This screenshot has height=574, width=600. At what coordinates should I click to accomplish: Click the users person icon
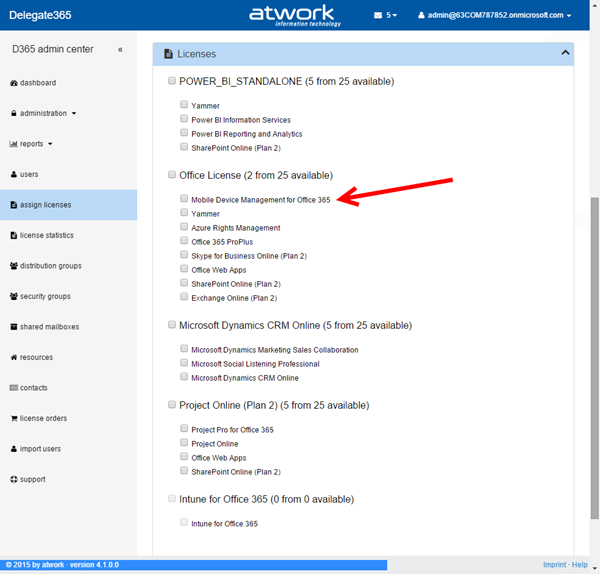coord(14,174)
